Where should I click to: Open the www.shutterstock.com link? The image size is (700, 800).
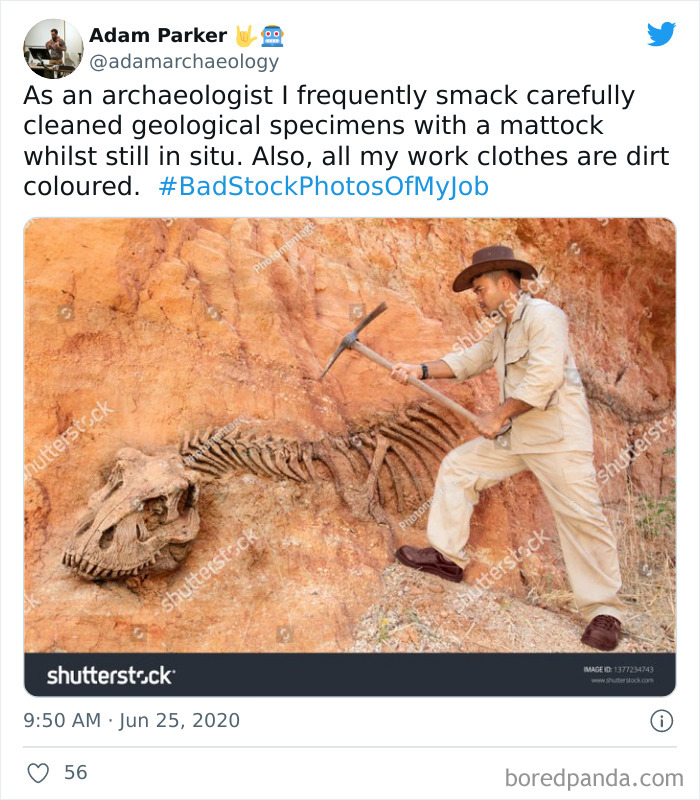click(x=622, y=678)
